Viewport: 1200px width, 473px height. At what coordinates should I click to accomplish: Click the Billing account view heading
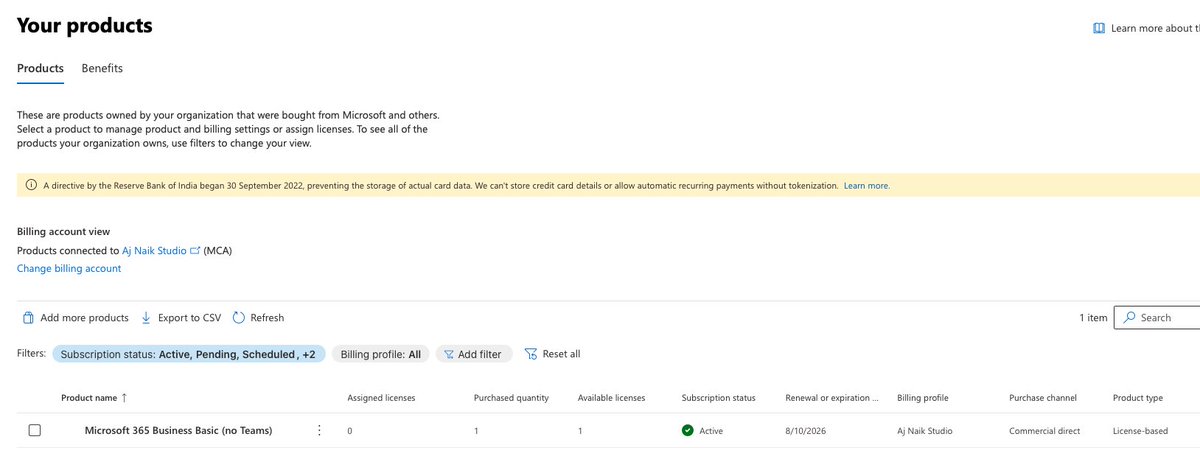pos(63,231)
